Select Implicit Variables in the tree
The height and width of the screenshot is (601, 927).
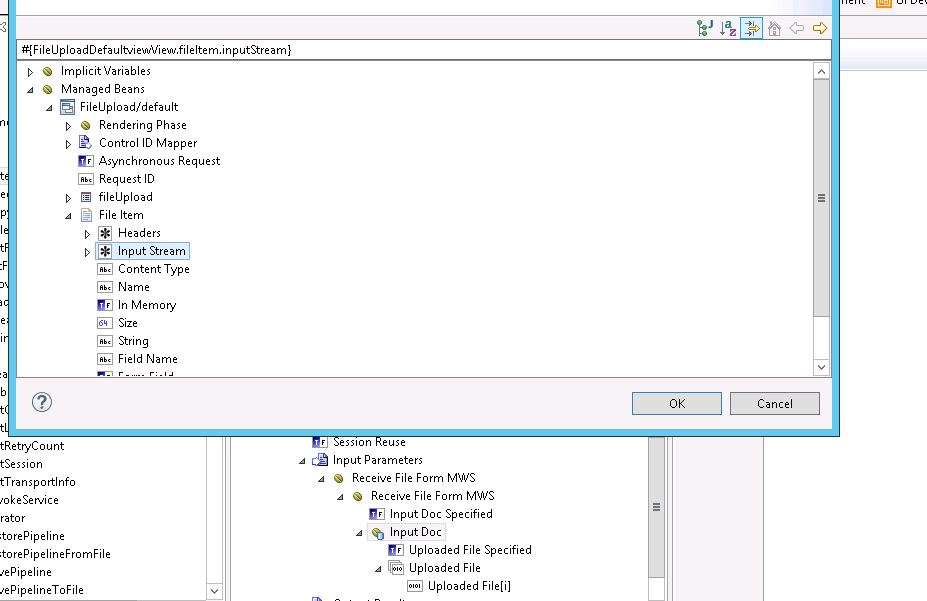pyautogui.click(x=105, y=71)
